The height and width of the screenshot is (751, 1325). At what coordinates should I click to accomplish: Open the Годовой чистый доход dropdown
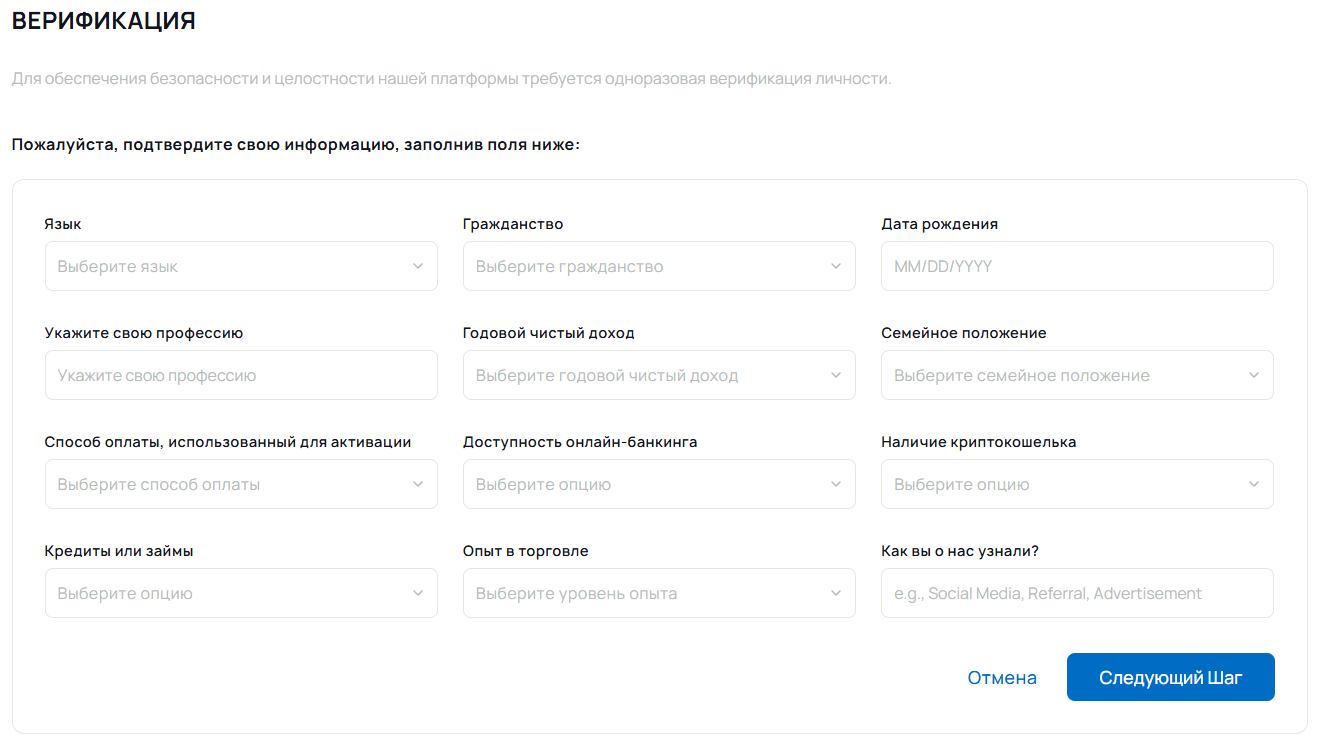coord(658,375)
